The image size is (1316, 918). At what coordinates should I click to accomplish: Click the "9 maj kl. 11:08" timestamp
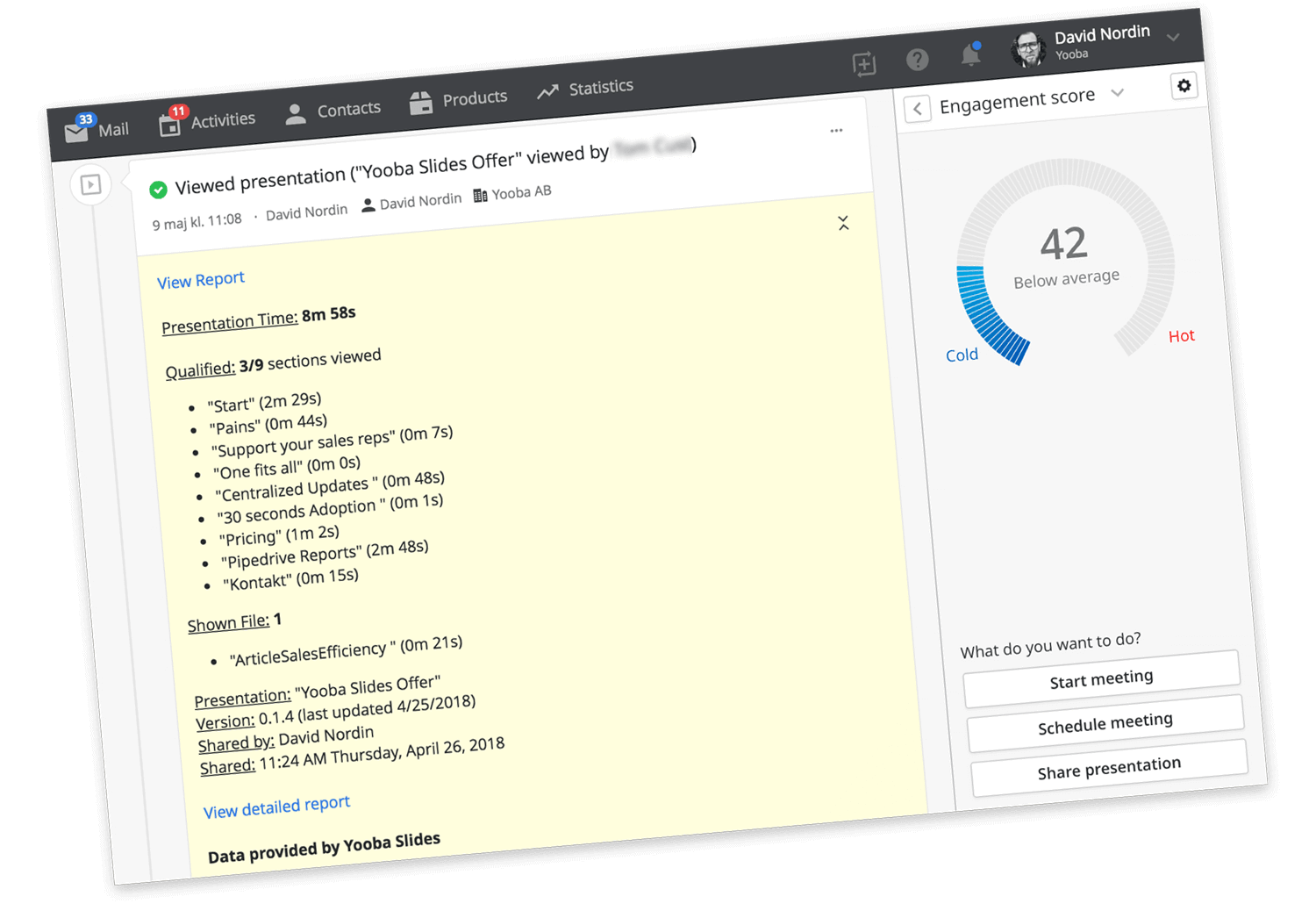click(x=197, y=221)
